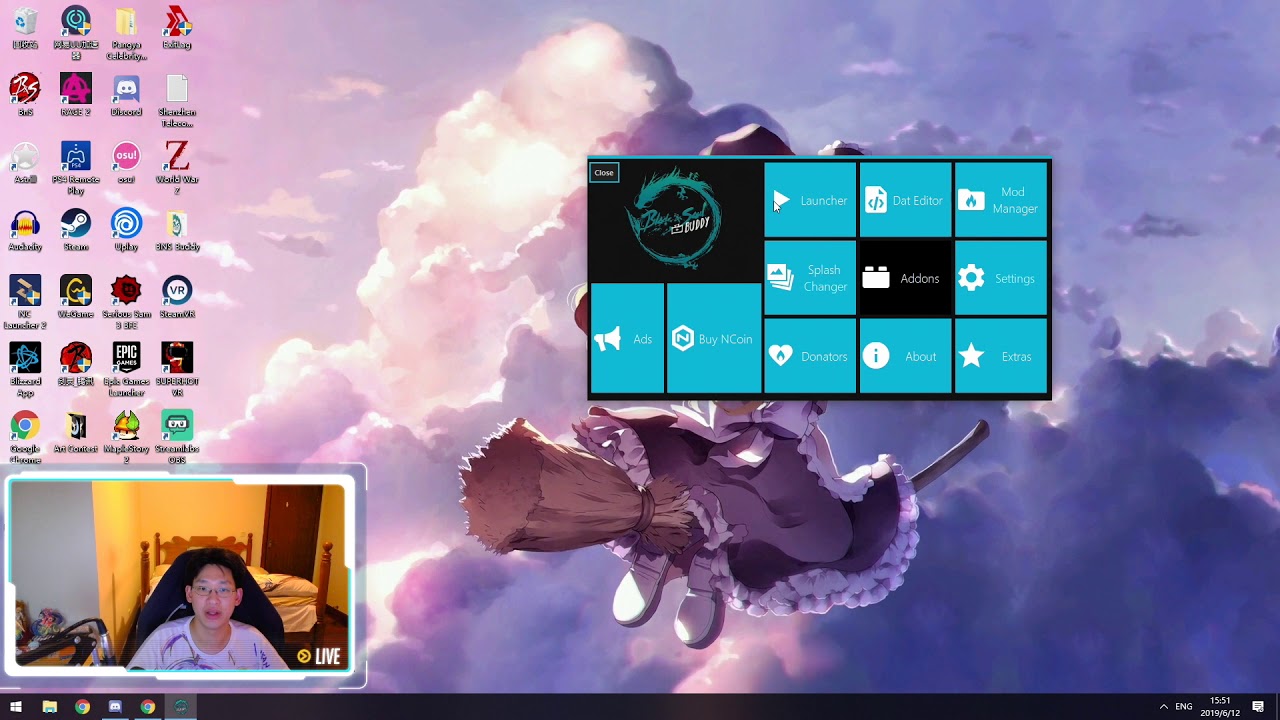Switch to Discord on the taskbar
This screenshot has width=1280, height=720.
115,707
